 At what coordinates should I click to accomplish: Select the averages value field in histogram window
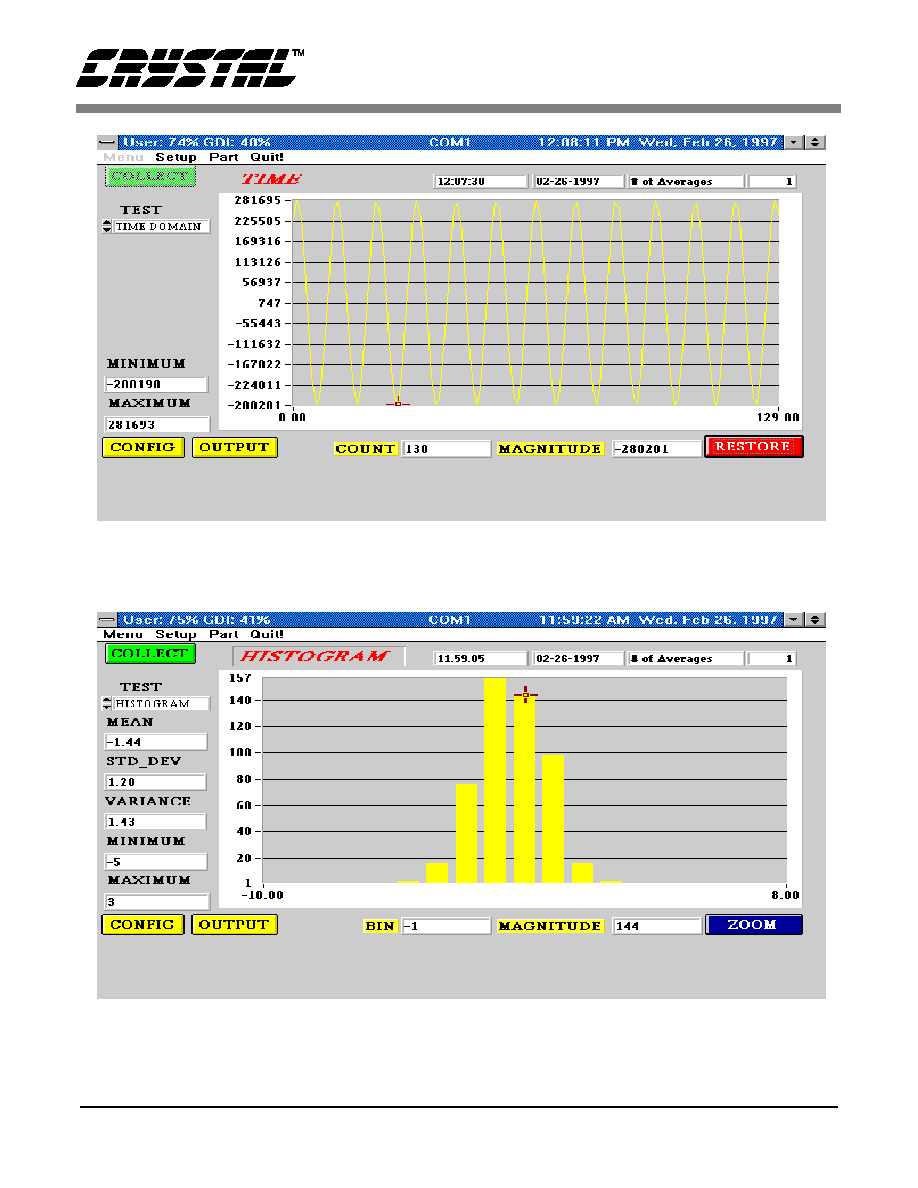click(772, 658)
